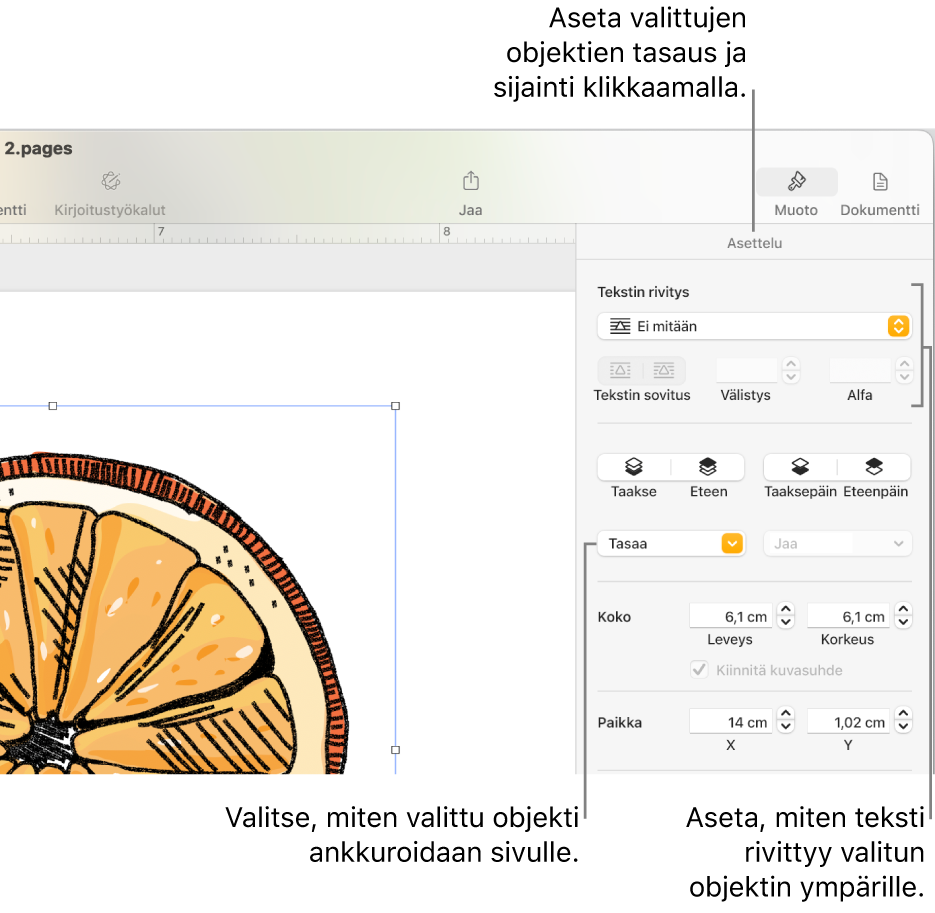Viewport: 935px width, 913px height.
Task: Open the Ei mitään text wrap dropdown
Action: [754, 326]
